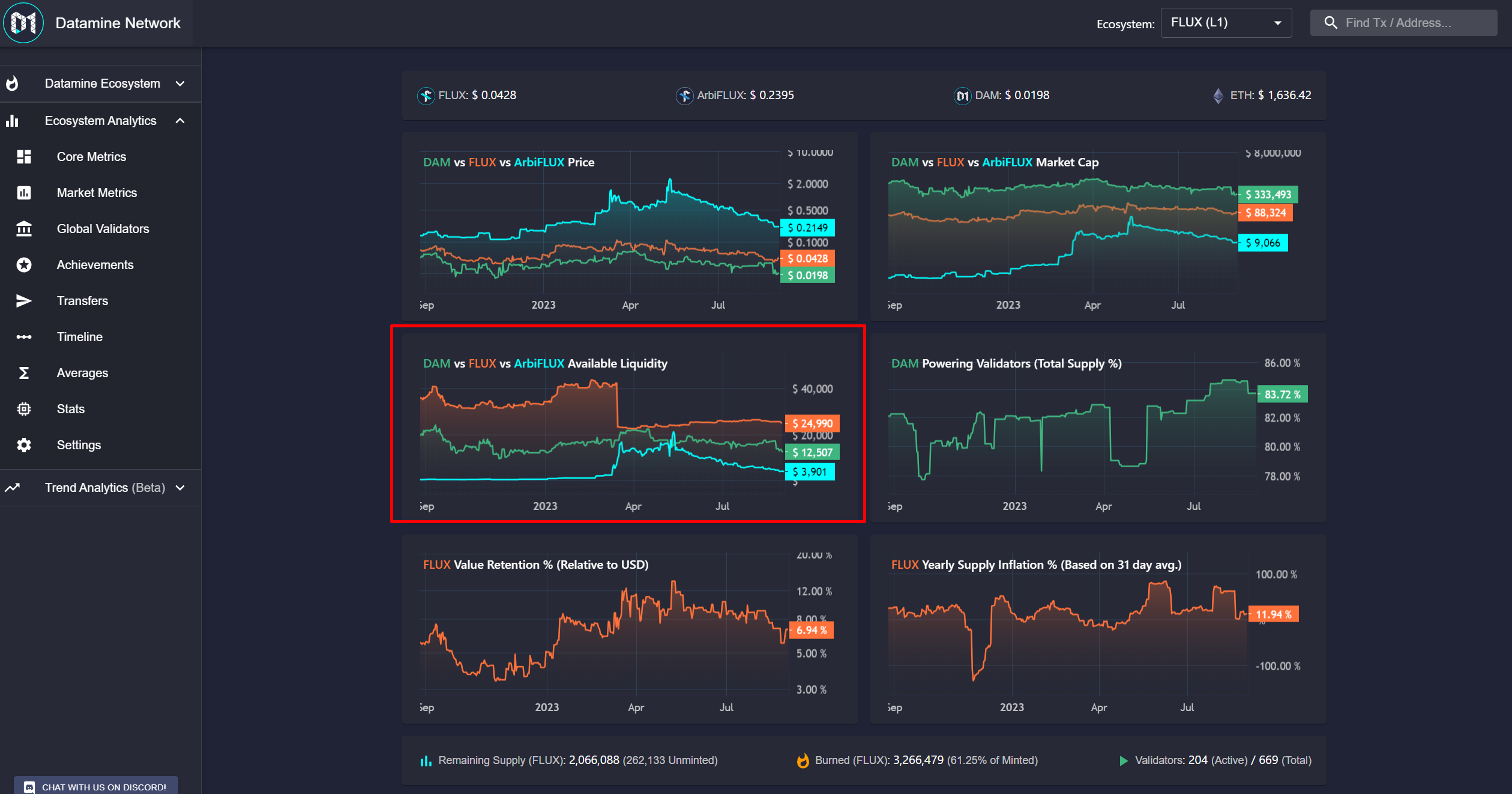This screenshot has width=1512, height=794.
Task: Click the Stats chip icon
Action: click(x=24, y=409)
